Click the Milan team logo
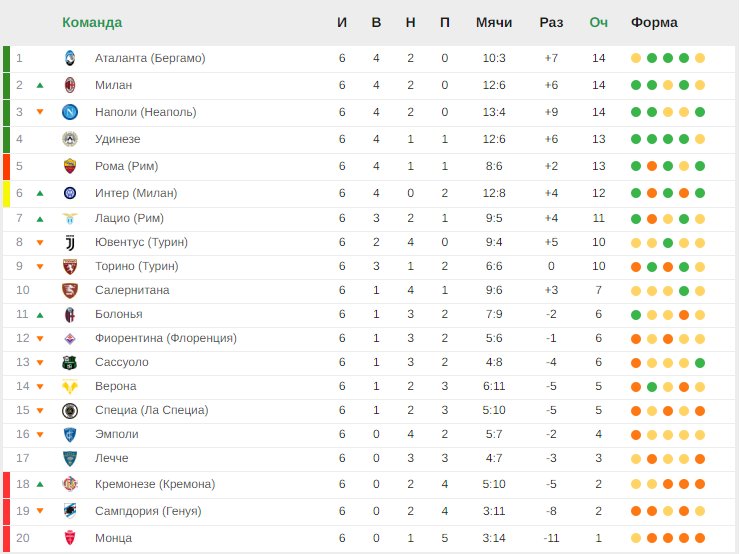The image size is (740, 554). click(70, 85)
